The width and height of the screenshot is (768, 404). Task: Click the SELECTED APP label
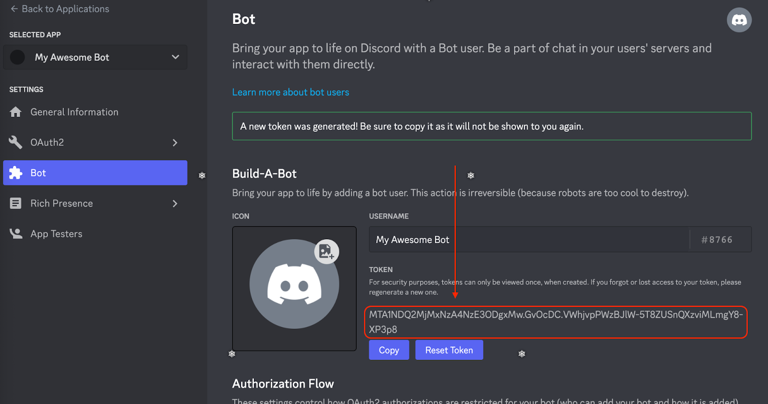(35, 35)
